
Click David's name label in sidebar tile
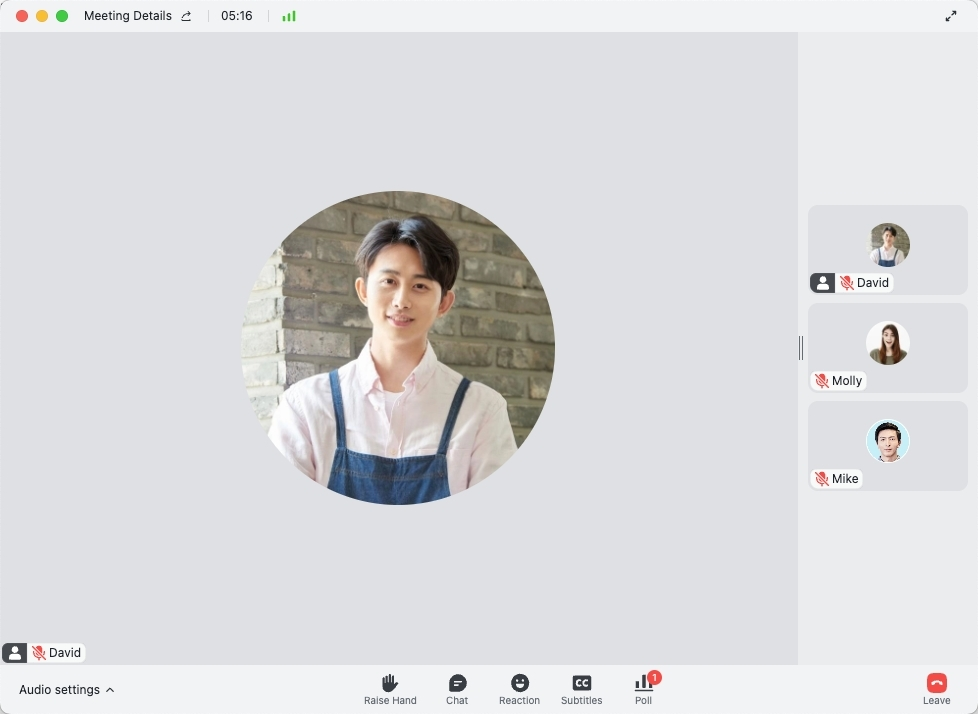point(873,283)
